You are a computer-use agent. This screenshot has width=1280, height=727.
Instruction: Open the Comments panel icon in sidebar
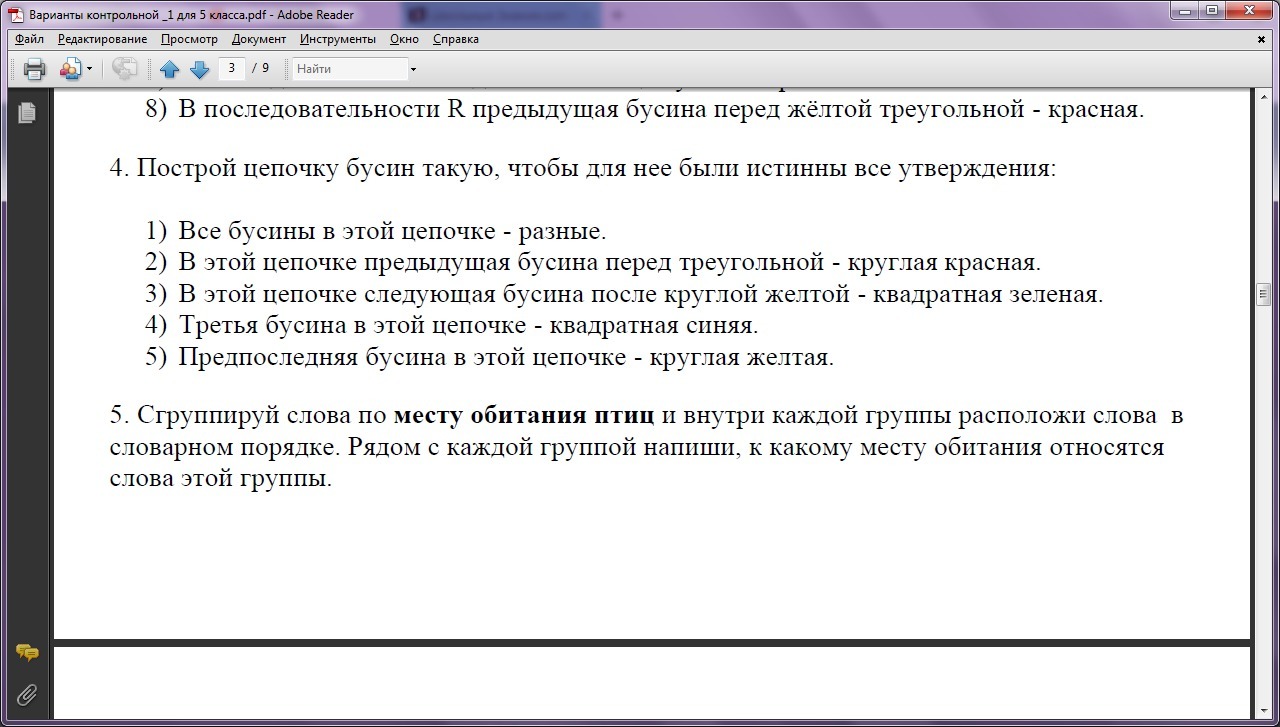click(x=27, y=653)
